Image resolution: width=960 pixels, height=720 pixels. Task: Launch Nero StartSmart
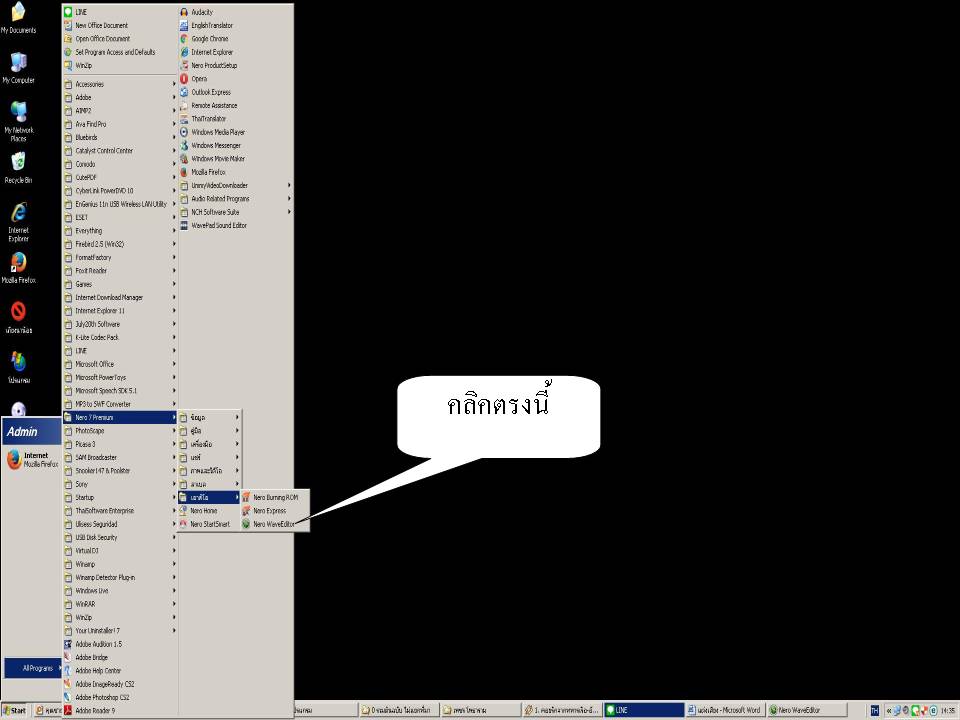click(x=209, y=524)
